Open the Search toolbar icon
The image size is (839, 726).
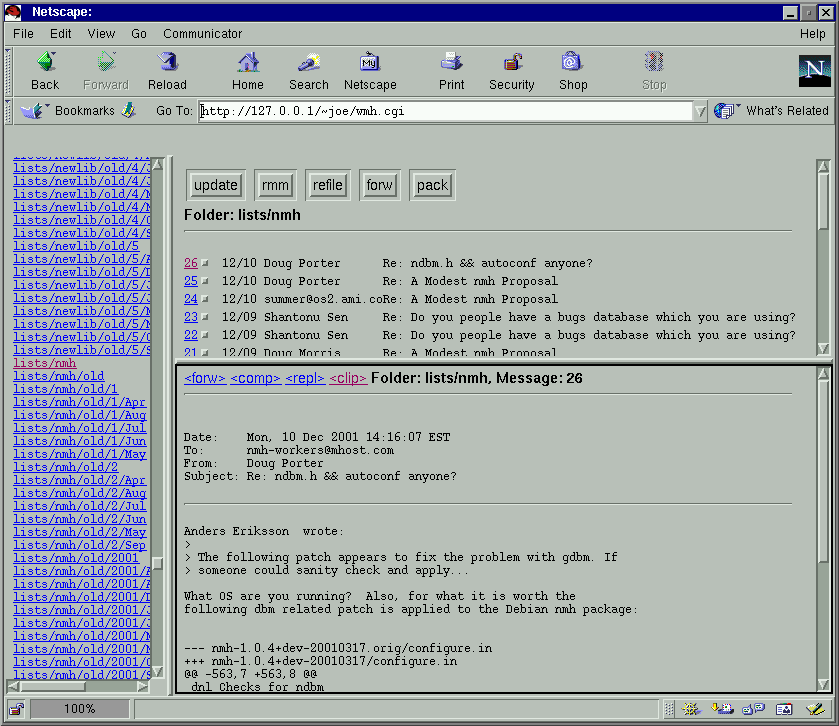(308, 62)
